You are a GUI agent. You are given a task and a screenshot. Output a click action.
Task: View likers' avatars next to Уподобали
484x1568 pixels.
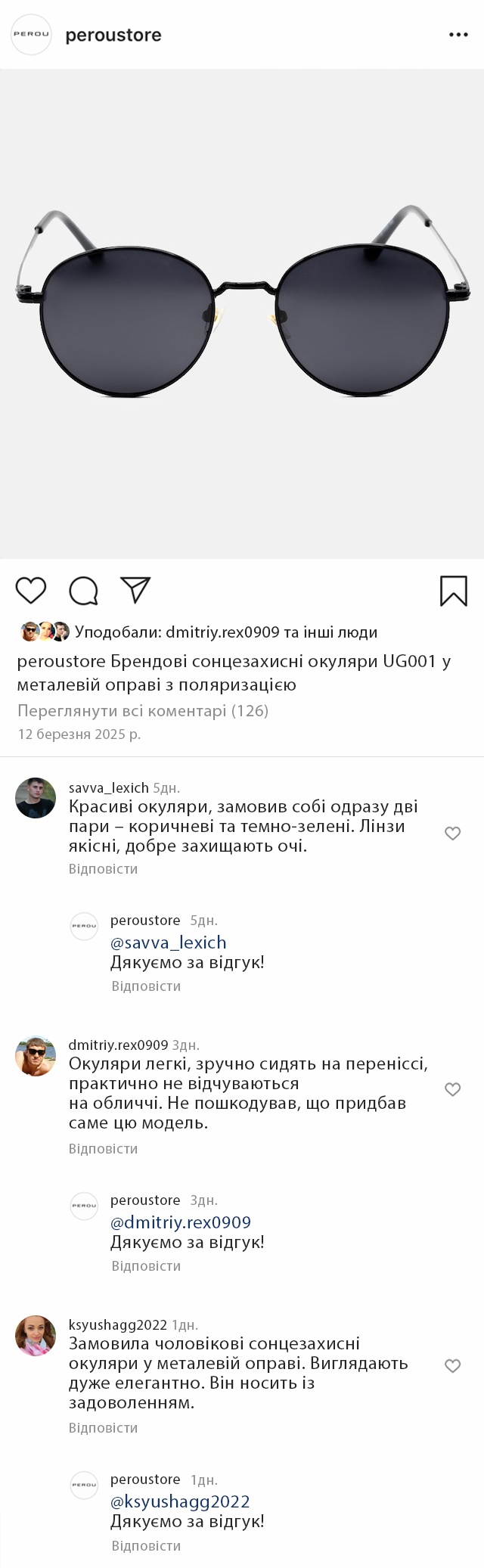pos(45,632)
